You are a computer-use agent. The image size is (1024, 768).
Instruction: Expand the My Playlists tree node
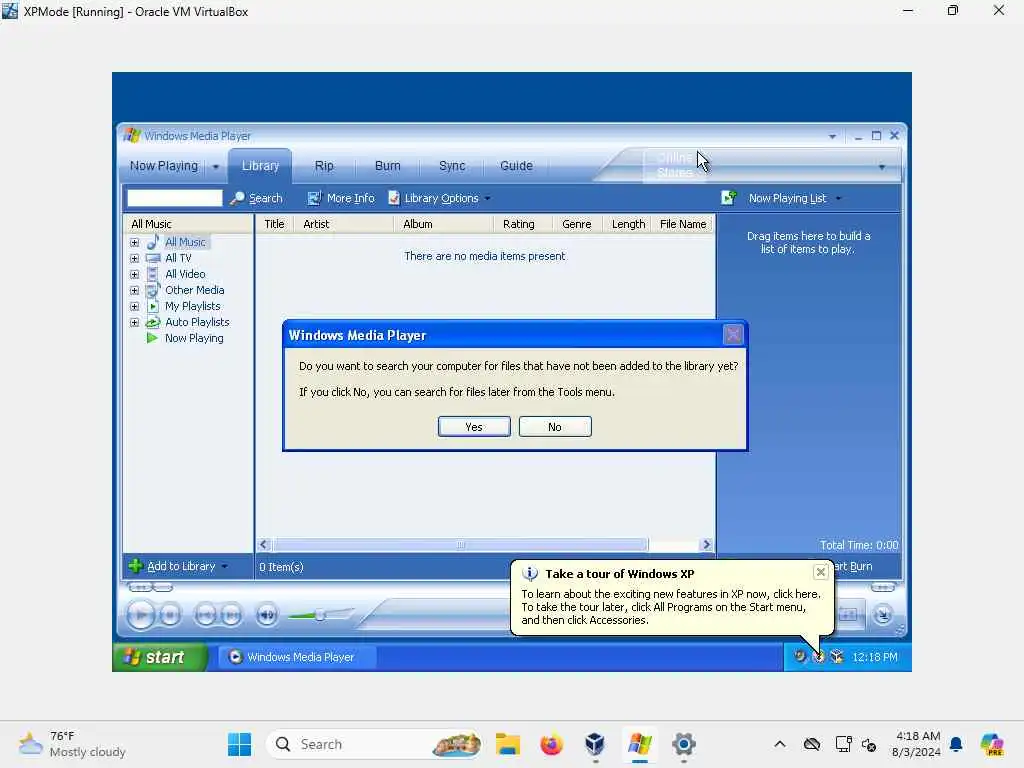[x=135, y=306]
